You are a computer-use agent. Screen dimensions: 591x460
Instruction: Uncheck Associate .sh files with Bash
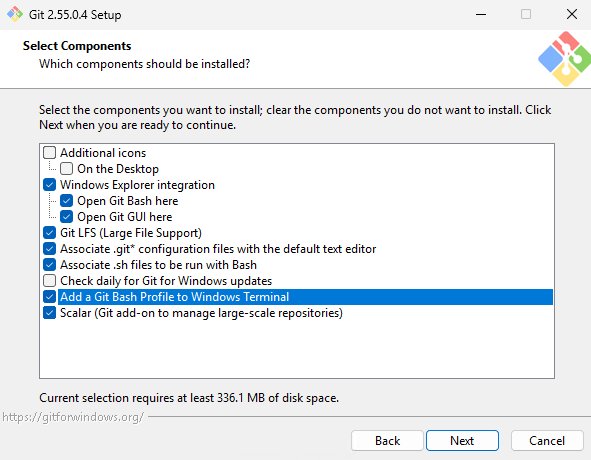[x=49, y=265]
